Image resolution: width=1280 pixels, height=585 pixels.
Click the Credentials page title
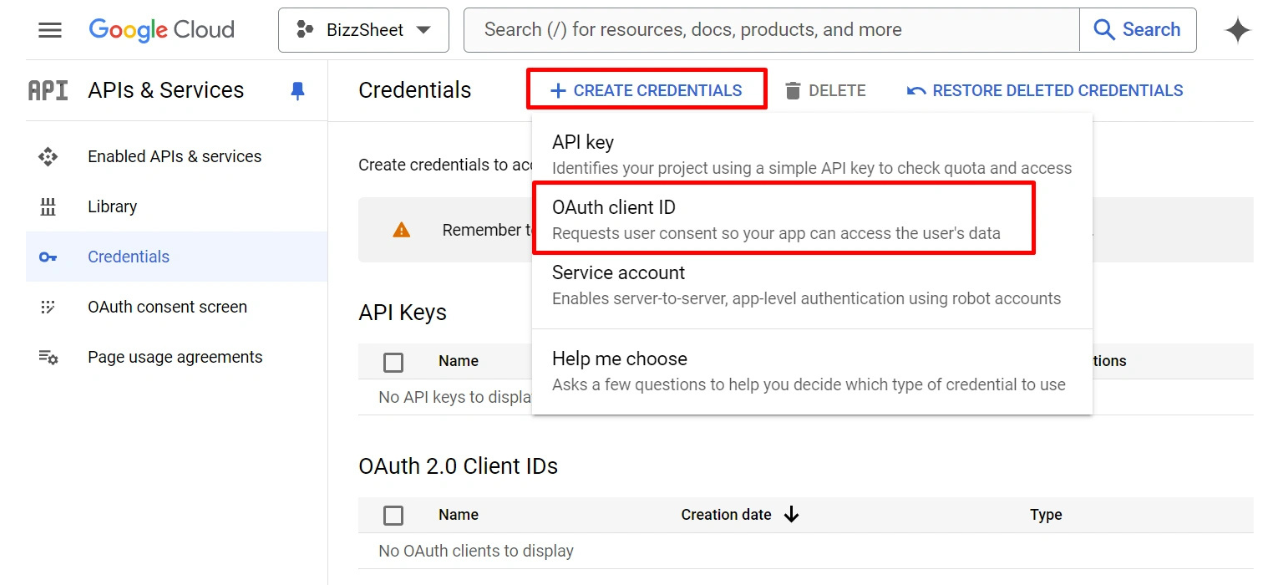pyautogui.click(x=415, y=90)
